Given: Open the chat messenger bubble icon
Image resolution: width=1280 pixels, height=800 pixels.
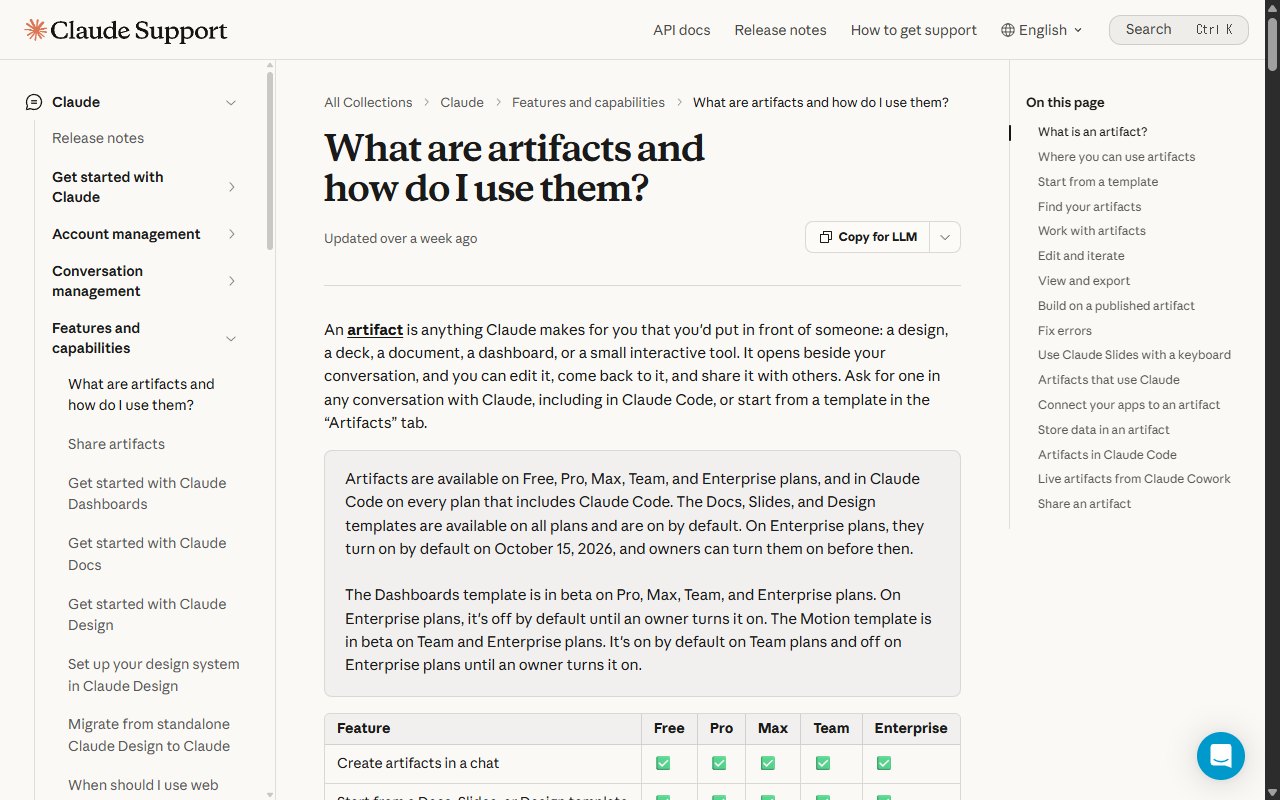Looking at the screenshot, I should pyautogui.click(x=1221, y=756).
